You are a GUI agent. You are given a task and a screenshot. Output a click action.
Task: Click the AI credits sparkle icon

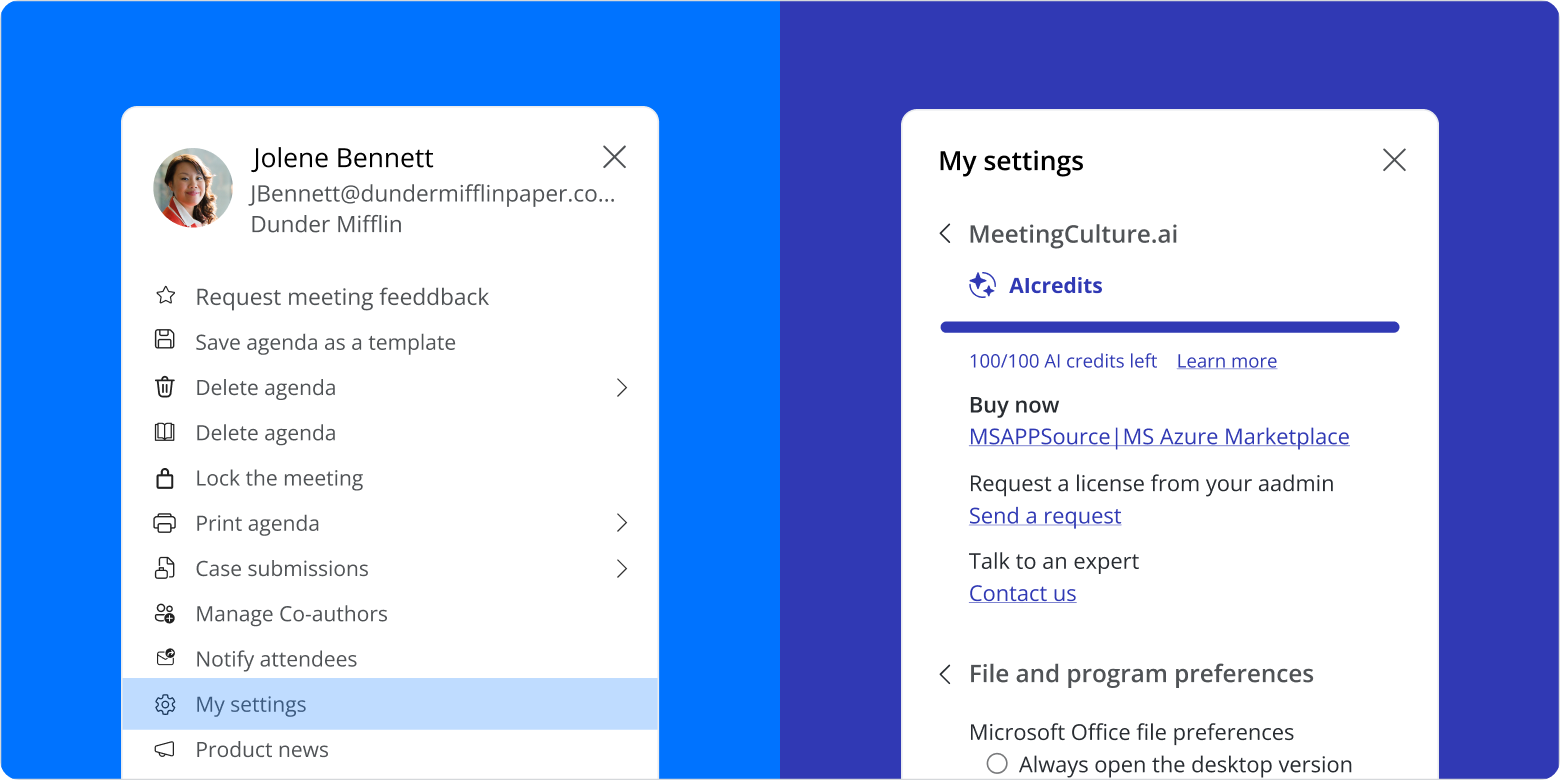[x=982, y=286]
